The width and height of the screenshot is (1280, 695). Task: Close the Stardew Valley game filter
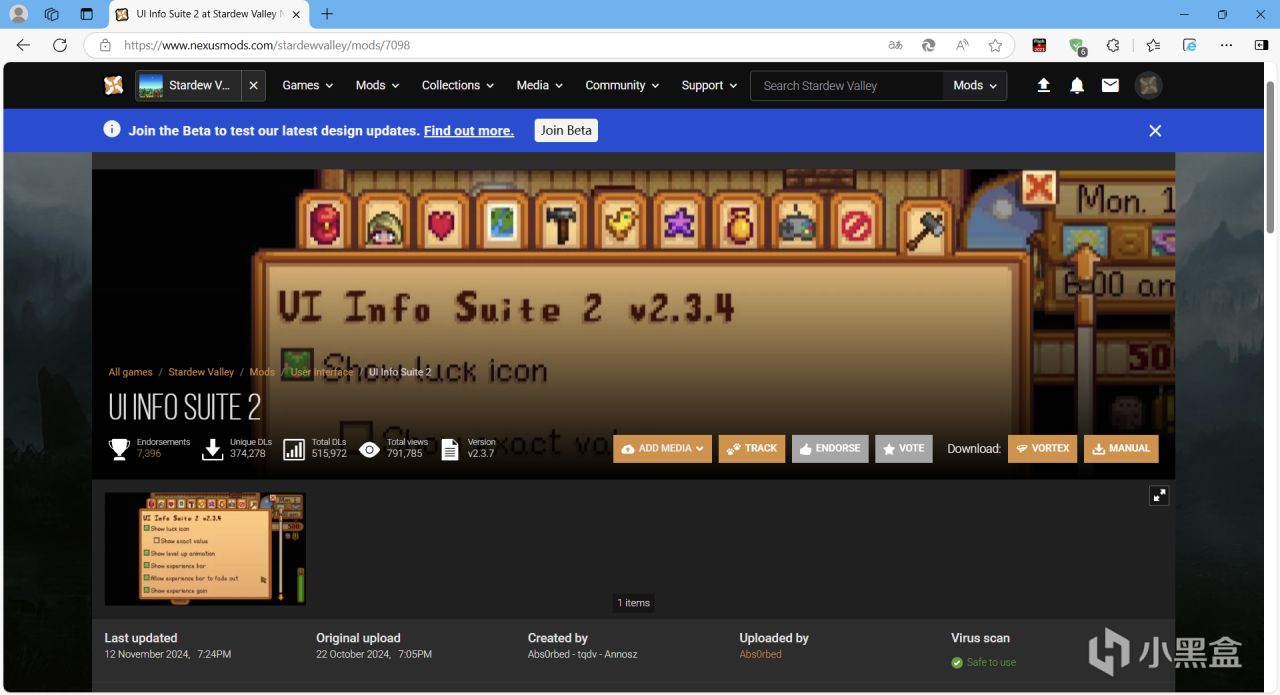click(x=254, y=85)
